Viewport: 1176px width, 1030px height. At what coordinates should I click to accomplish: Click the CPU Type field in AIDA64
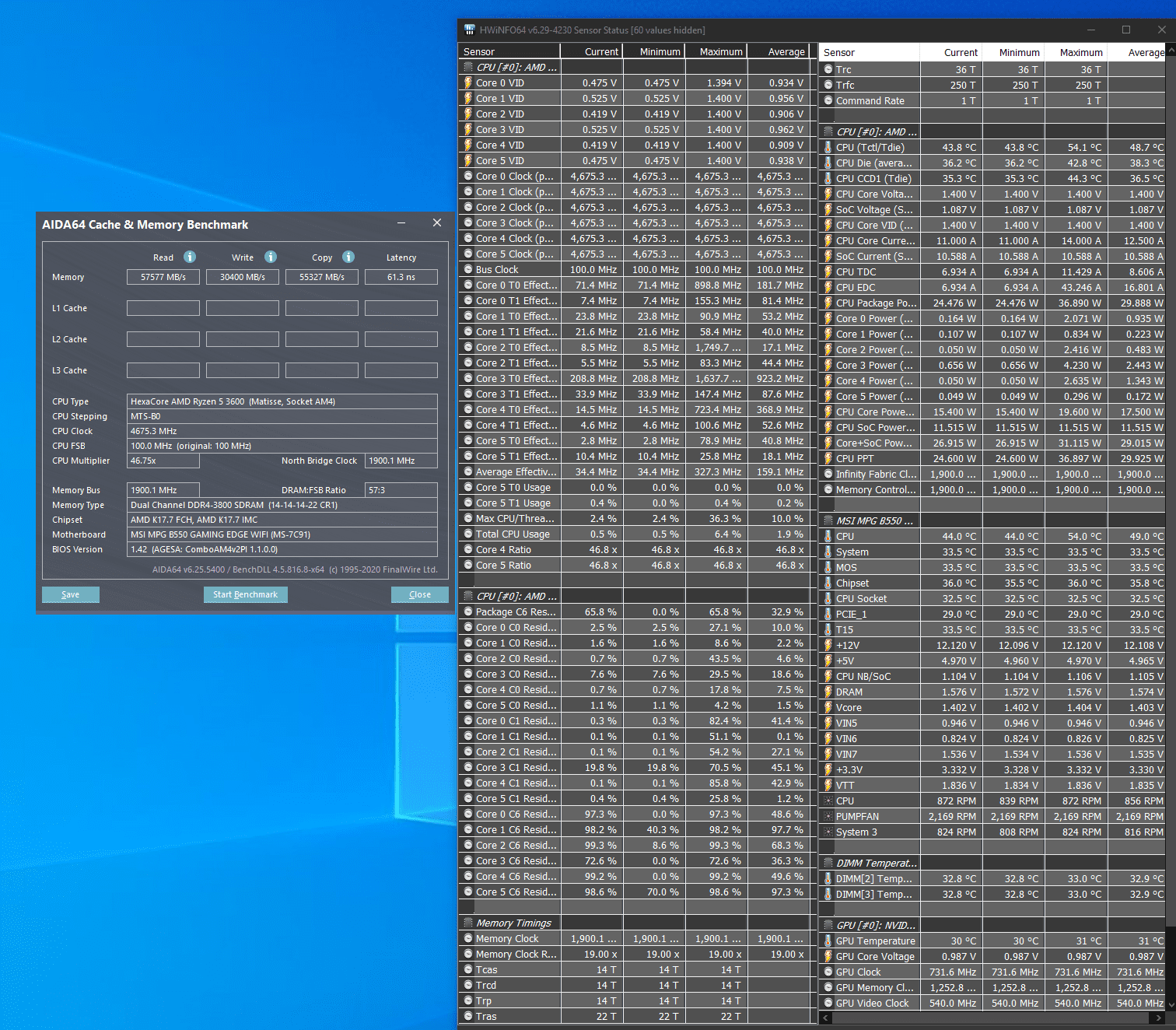click(282, 401)
